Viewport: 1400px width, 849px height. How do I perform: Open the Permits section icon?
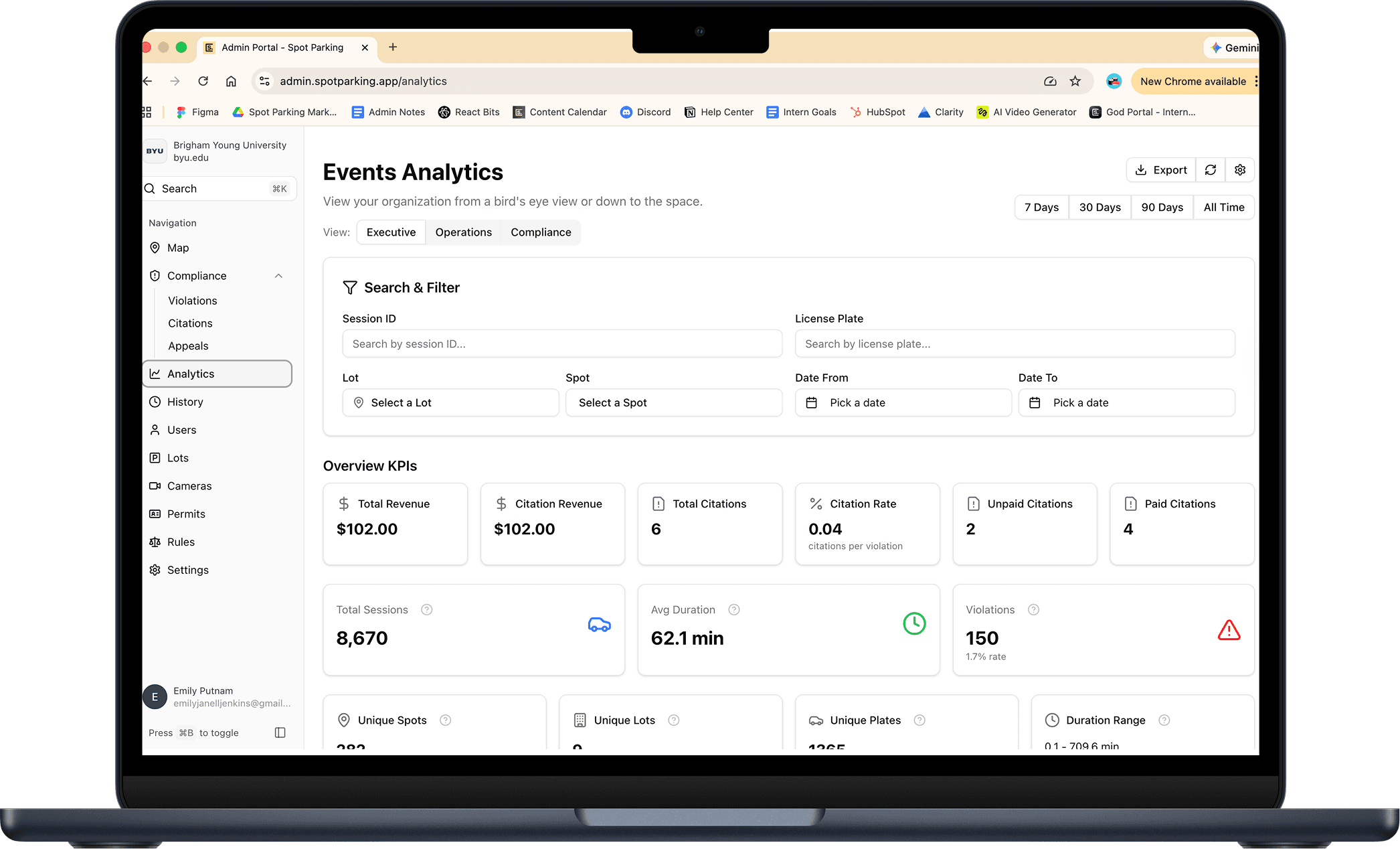[x=155, y=514]
